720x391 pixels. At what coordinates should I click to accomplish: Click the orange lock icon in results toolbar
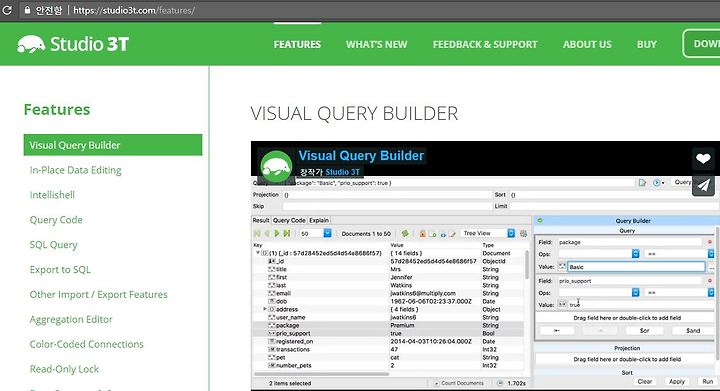pyautogui.click(x=422, y=234)
